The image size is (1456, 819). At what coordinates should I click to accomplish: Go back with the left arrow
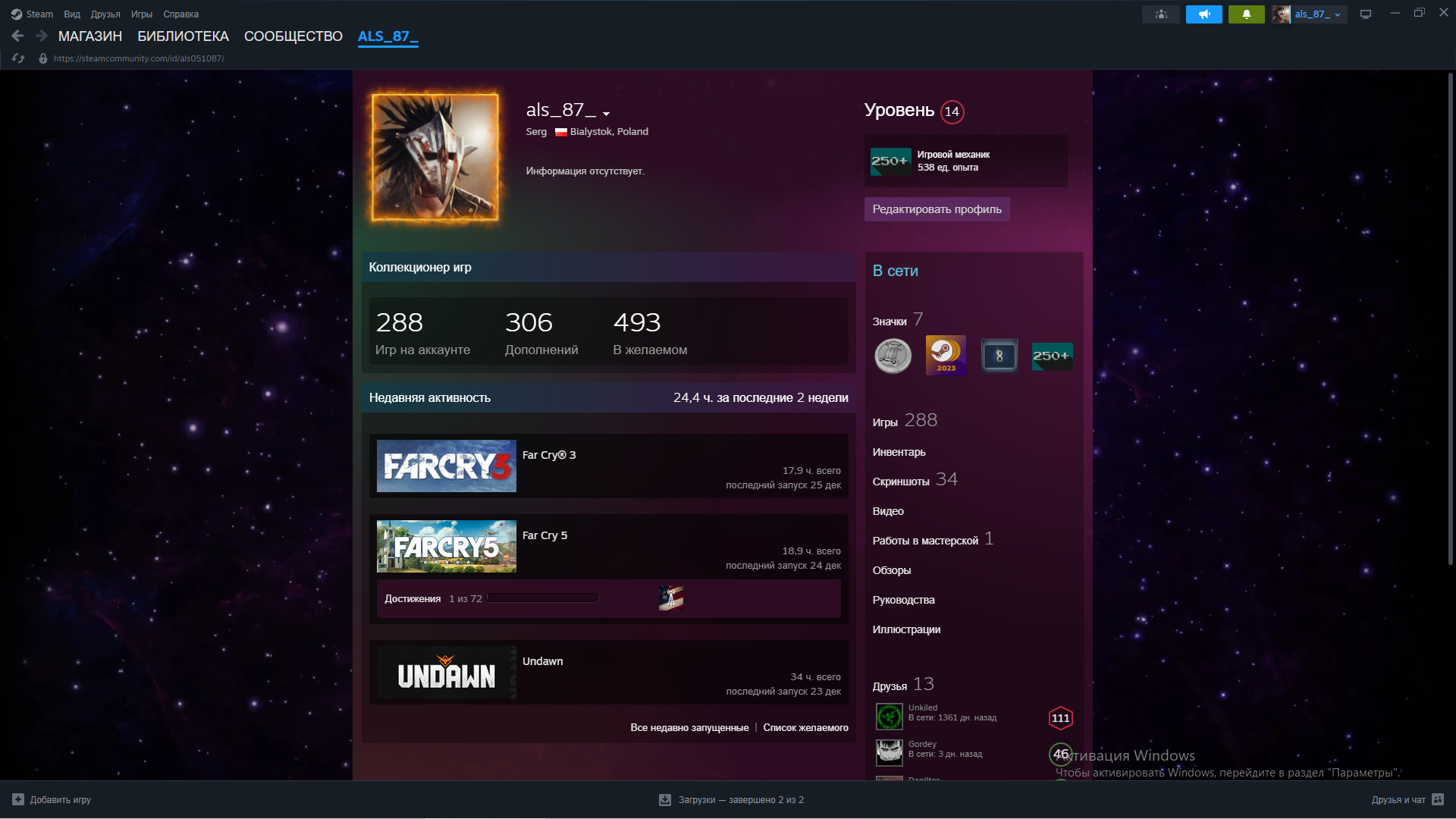pyautogui.click(x=17, y=36)
